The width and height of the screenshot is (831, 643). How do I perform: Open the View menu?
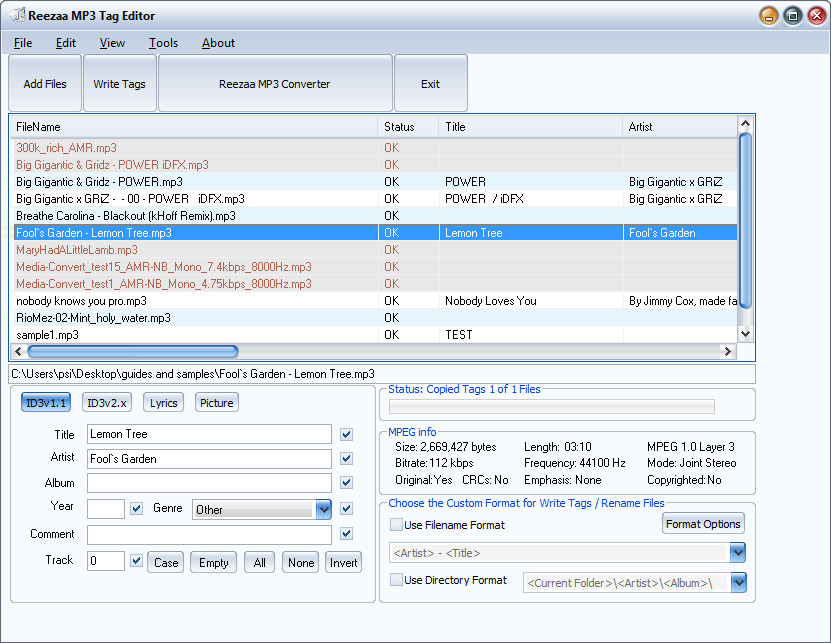click(112, 43)
